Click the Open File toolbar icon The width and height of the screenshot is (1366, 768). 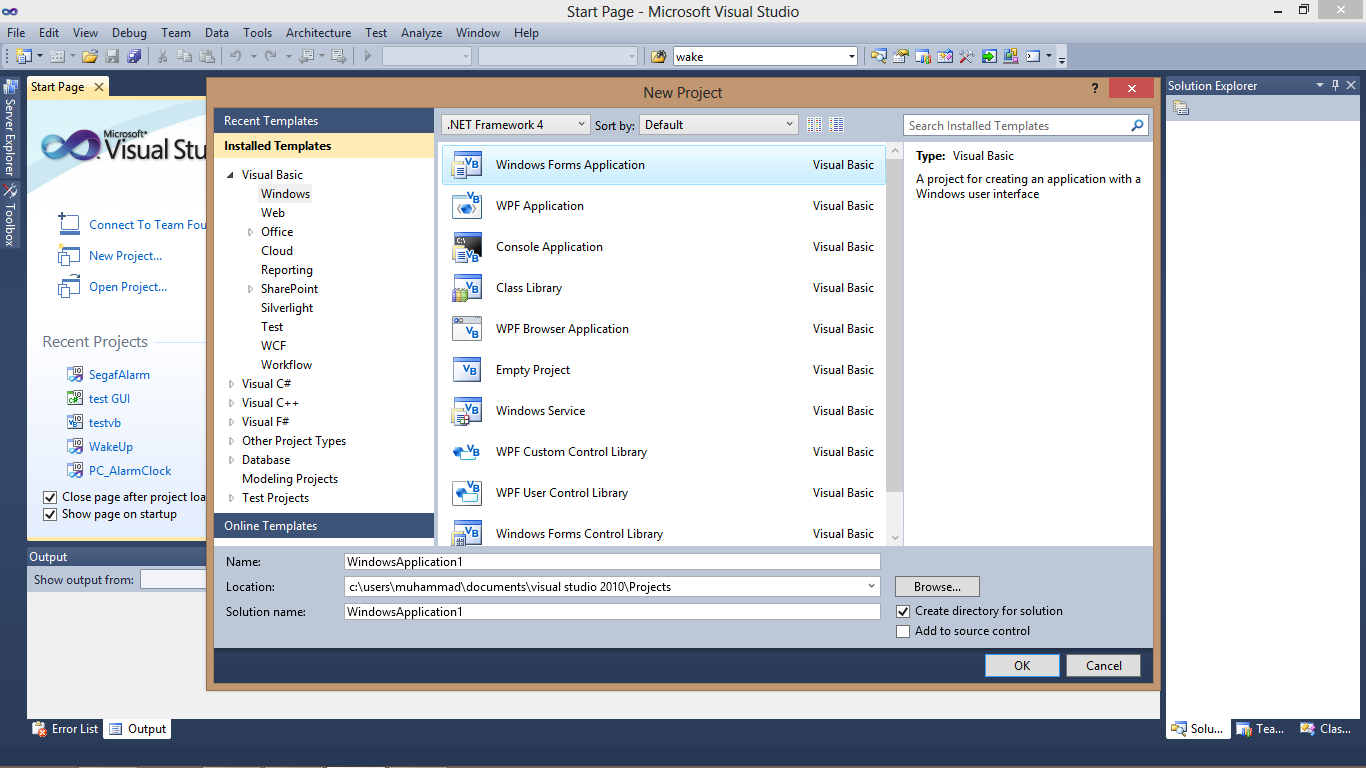tap(90, 56)
